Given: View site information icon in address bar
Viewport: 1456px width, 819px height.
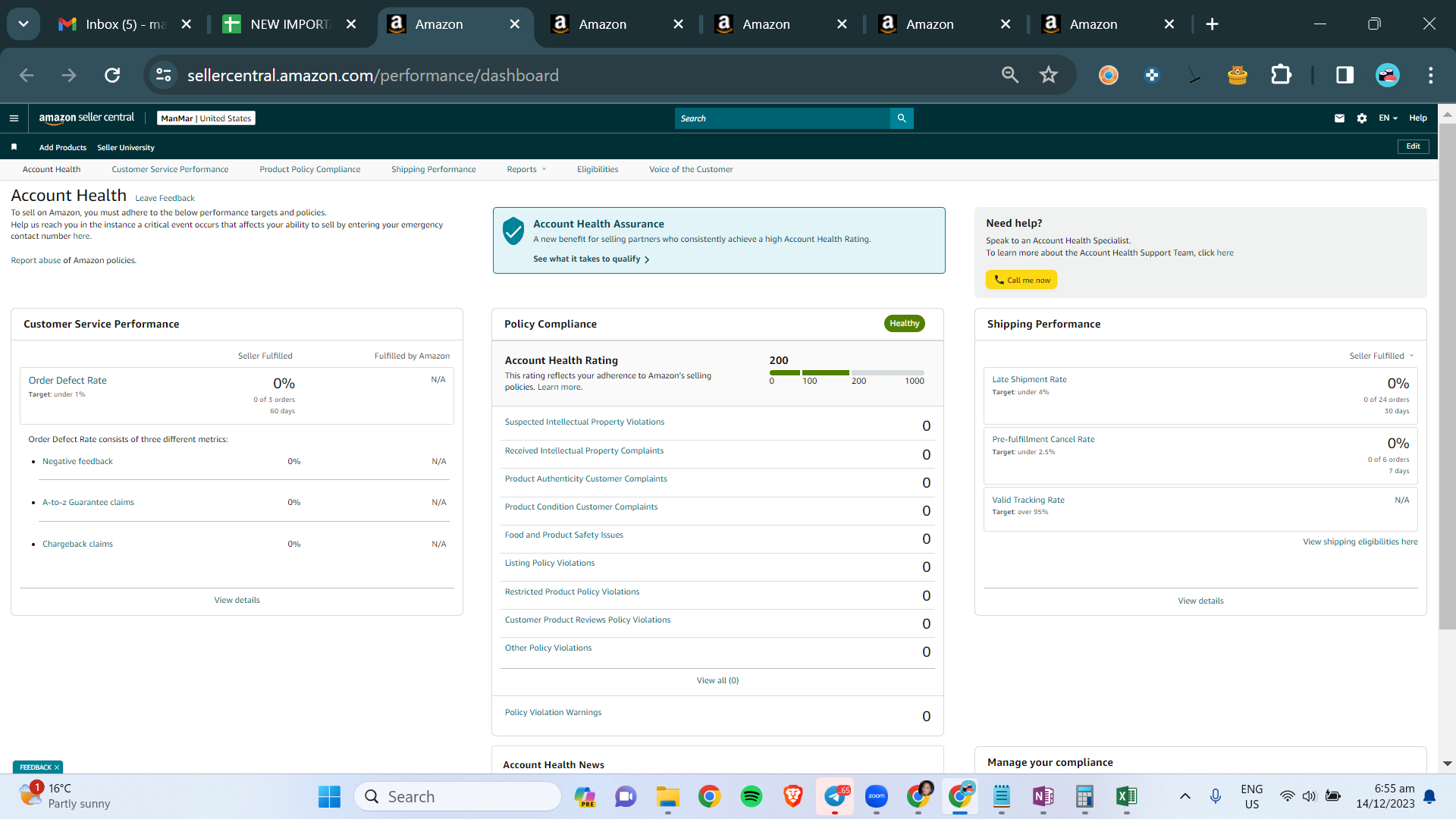Looking at the screenshot, I should [x=164, y=75].
